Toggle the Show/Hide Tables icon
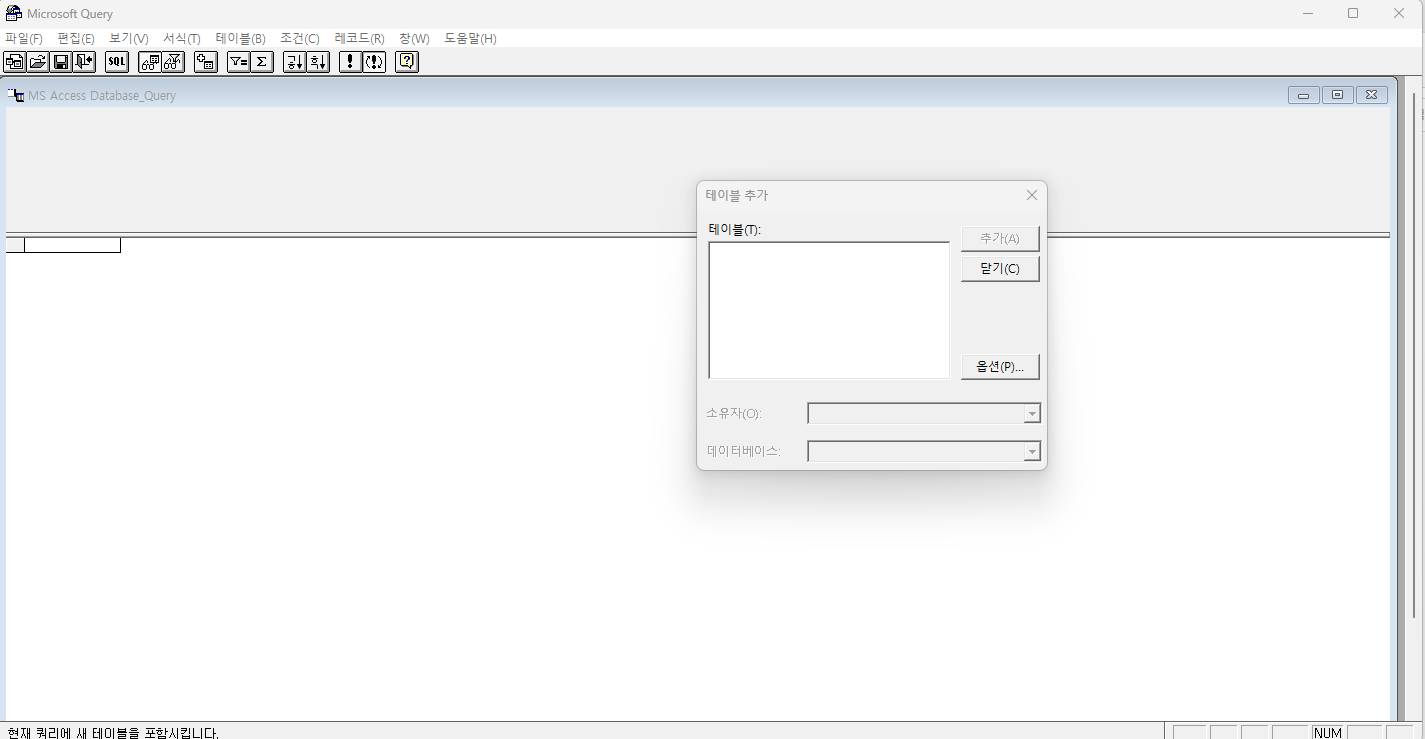Screen dimensions: 1425x739 (x=150, y=62)
